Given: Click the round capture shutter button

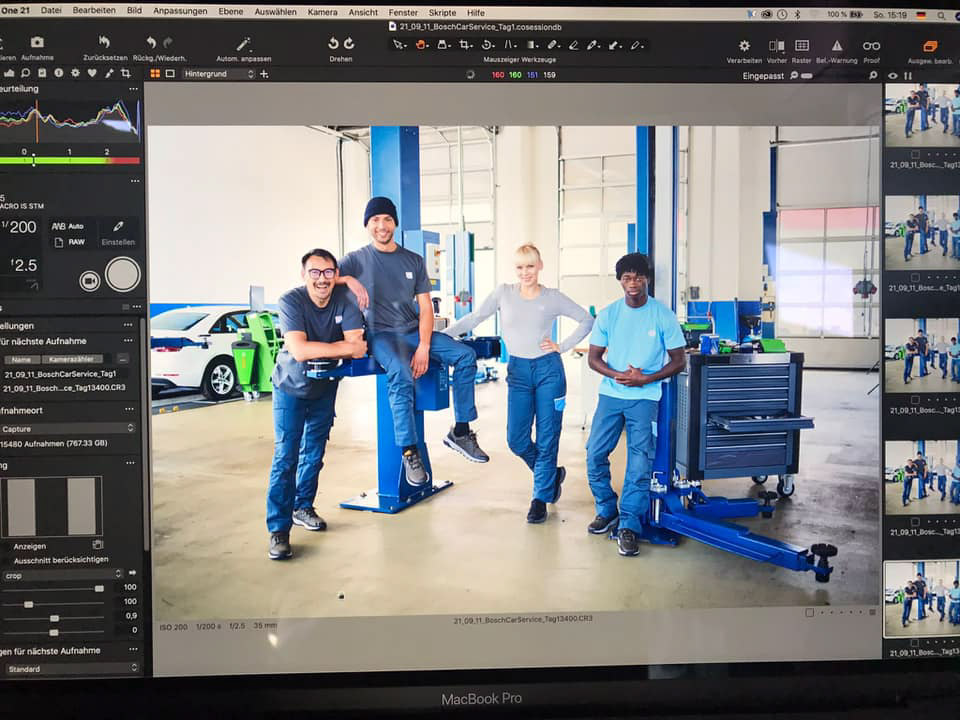Looking at the screenshot, I should [x=123, y=275].
